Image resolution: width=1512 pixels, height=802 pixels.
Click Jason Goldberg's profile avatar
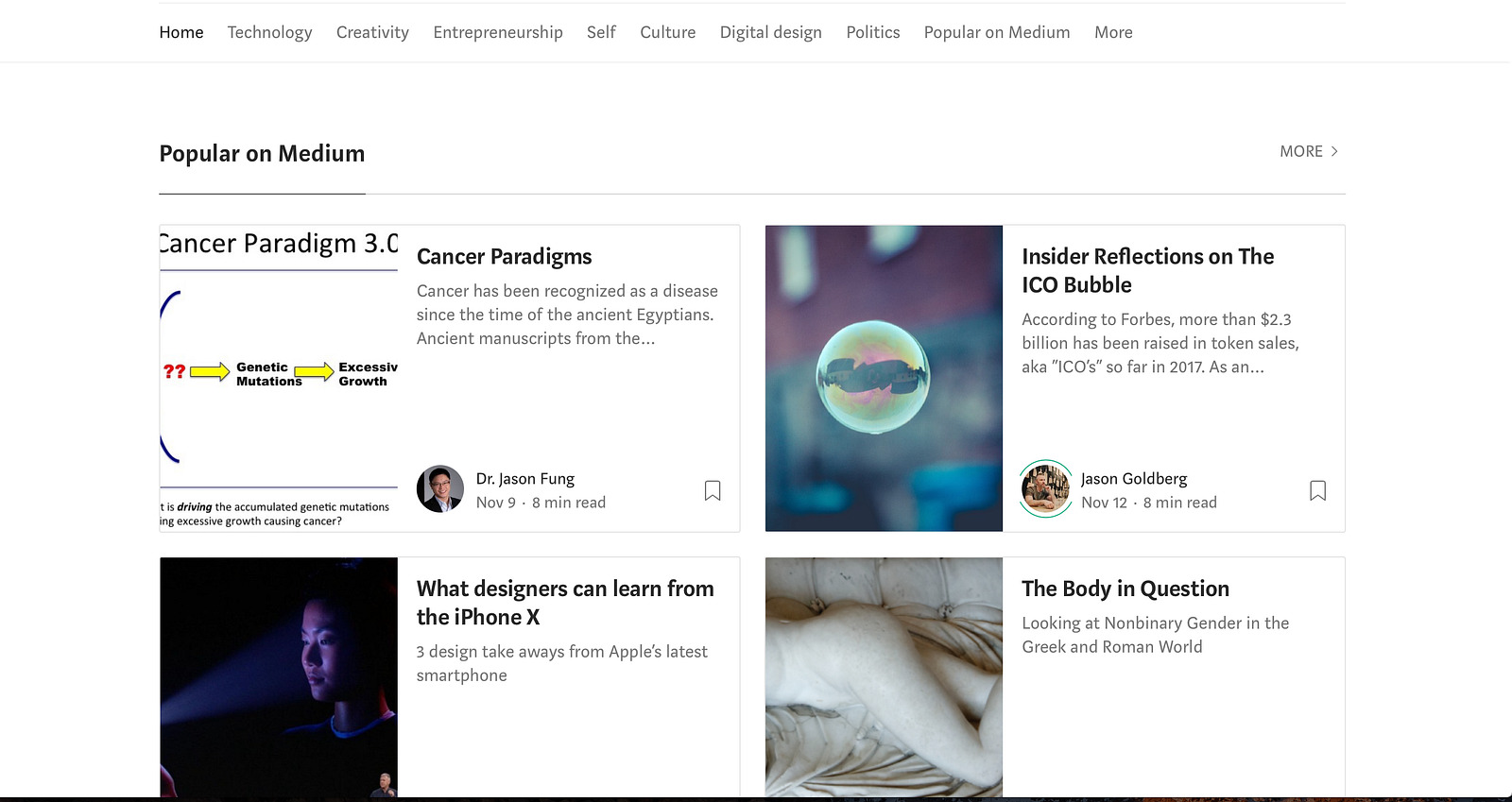click(x=1046, y=489)
